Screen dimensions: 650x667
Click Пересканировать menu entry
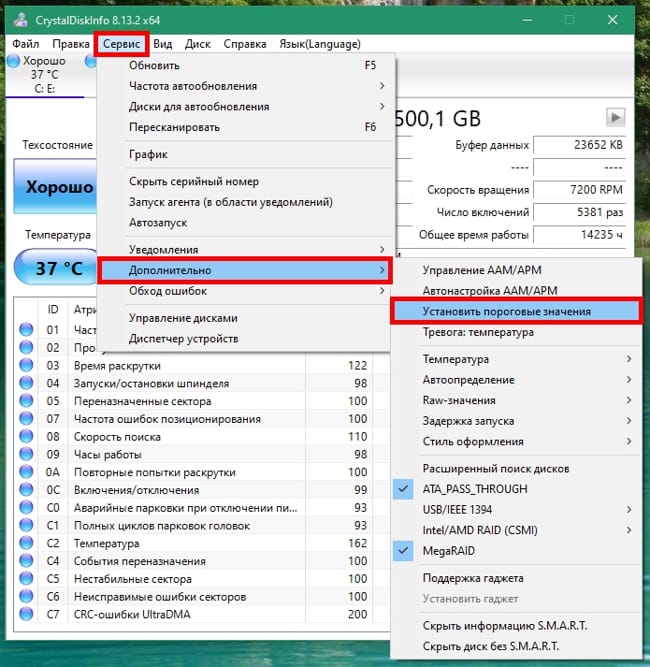point(244,127)
